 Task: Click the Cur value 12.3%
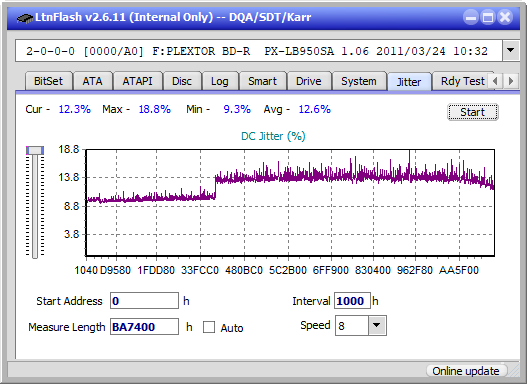(75, 109)
